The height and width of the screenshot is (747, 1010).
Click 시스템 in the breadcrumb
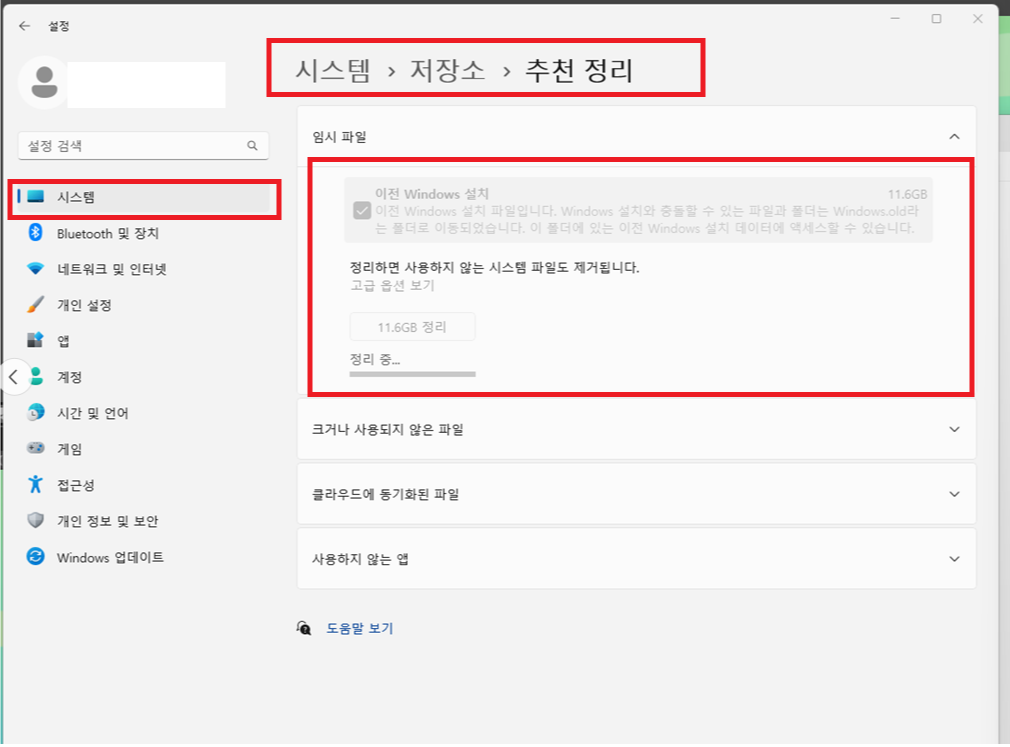pos(332,70)
